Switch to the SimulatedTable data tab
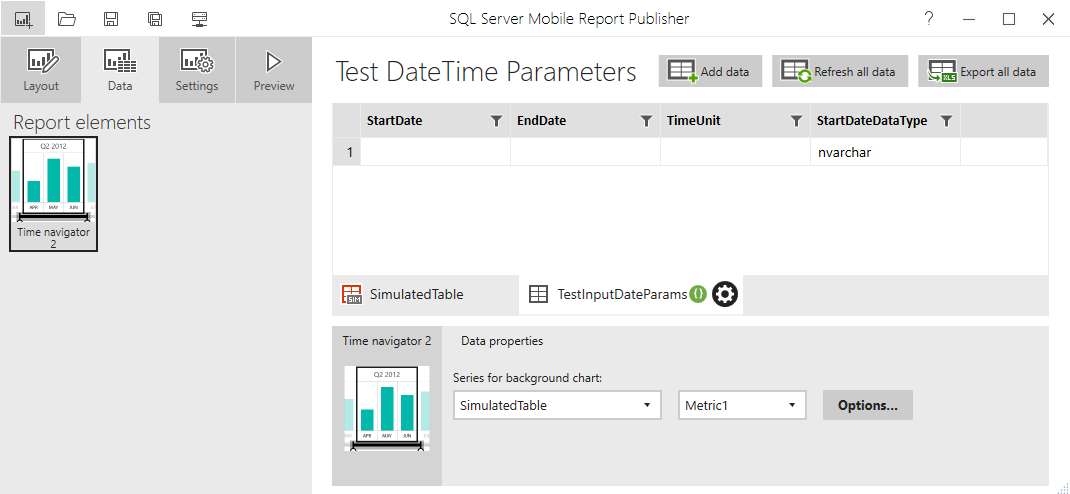The width and height of the screenshot is (1070, 494). [x=425, y=295]
